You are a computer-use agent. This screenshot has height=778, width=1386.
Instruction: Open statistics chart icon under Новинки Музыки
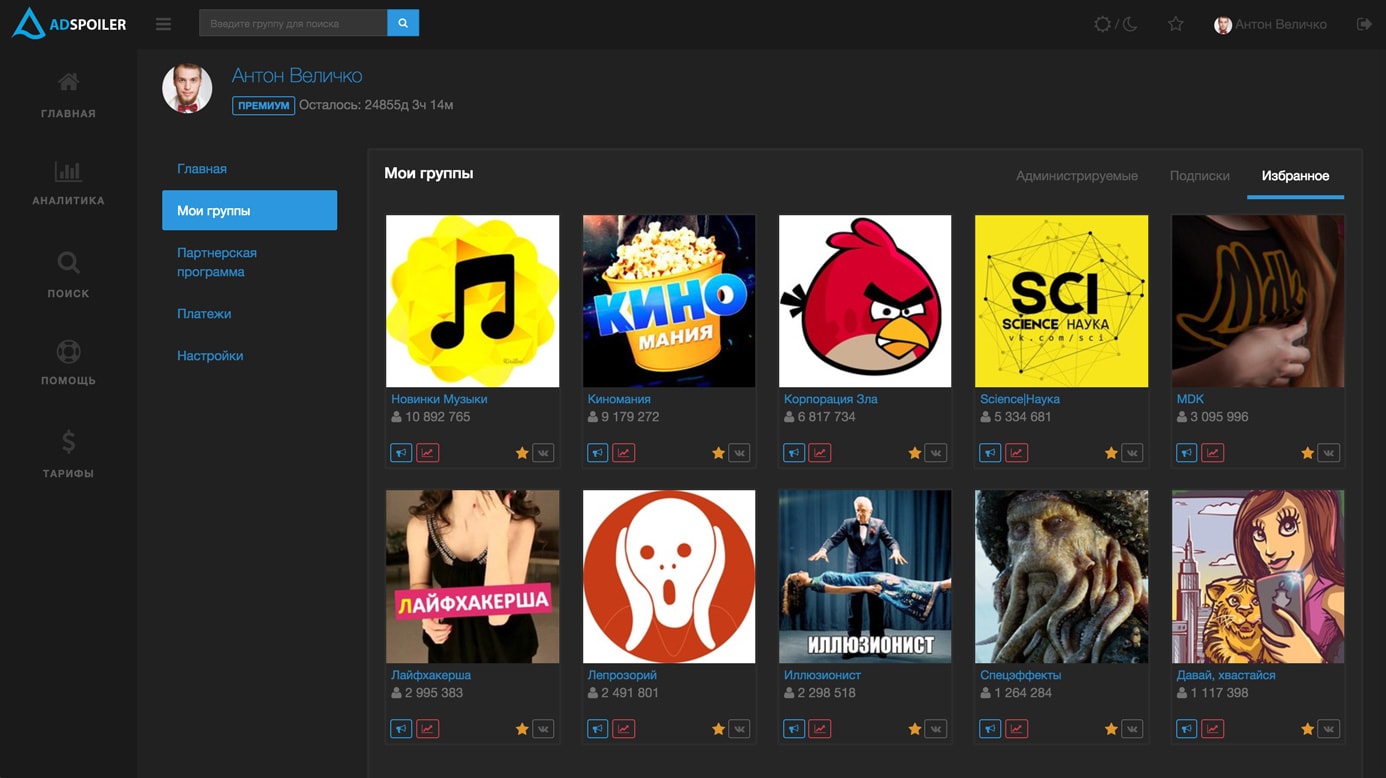427,453
